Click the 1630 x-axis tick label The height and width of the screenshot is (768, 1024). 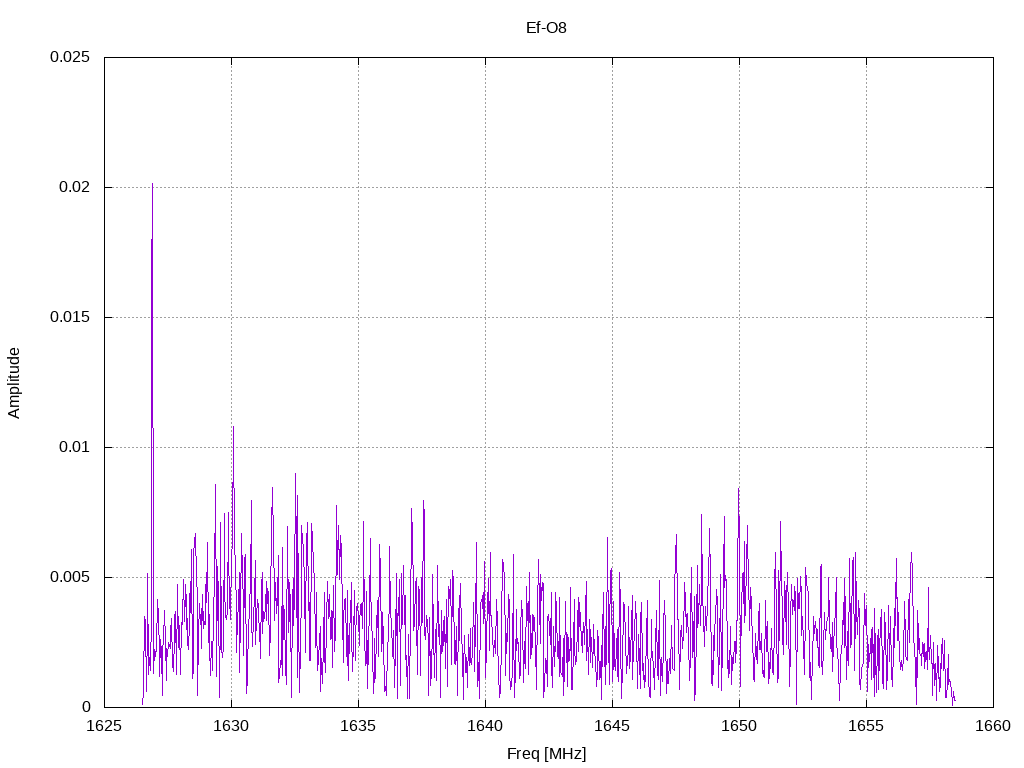pyautogui.click(x=231, y=726)
